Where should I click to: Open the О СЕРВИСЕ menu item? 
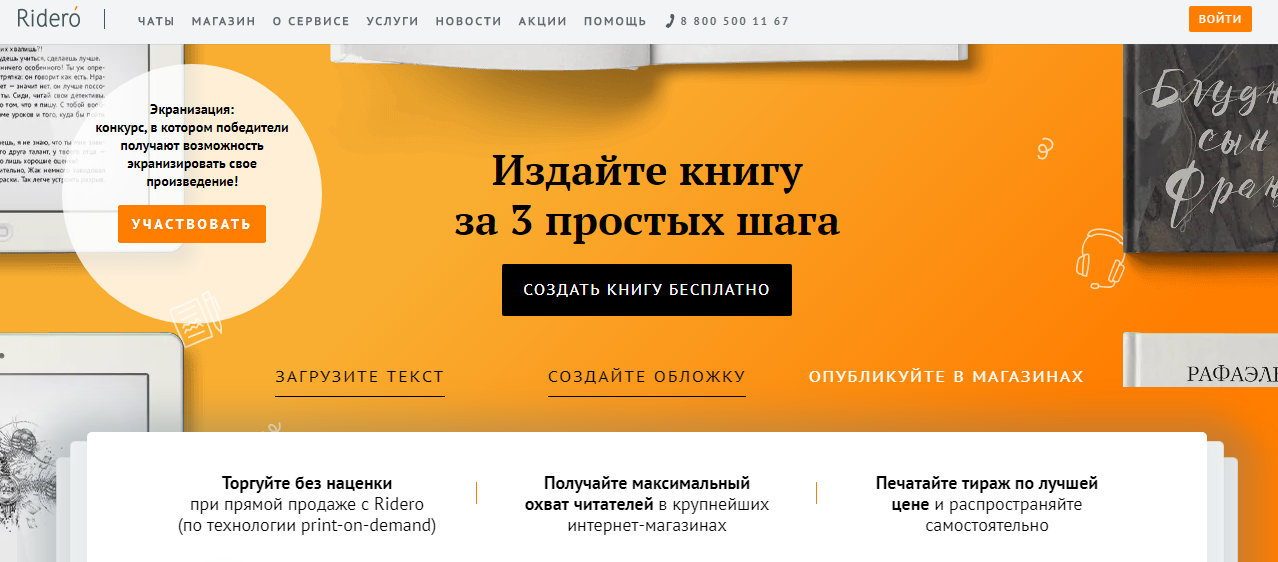tap(311, 21)
